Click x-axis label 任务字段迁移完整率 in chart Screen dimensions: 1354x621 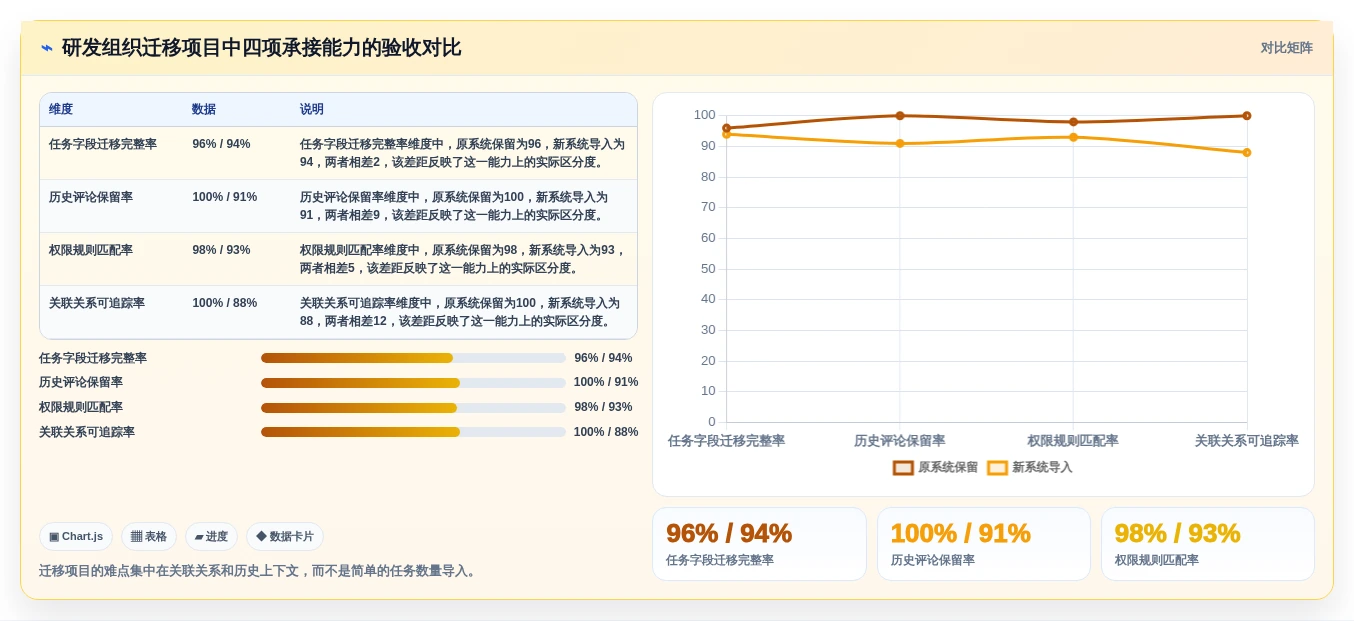tap(726, 441)
